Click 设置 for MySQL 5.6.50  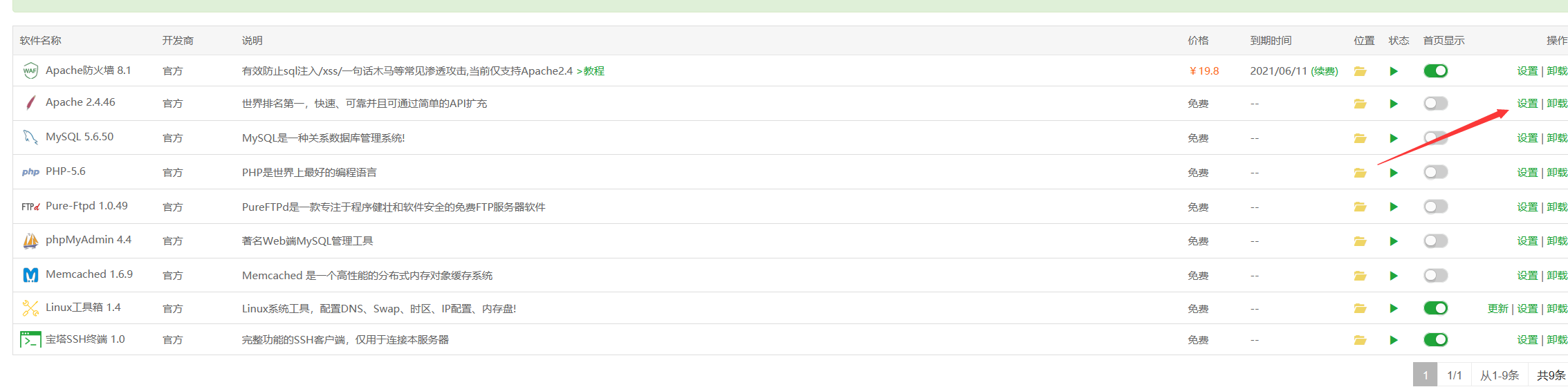tap(1527, 138)
